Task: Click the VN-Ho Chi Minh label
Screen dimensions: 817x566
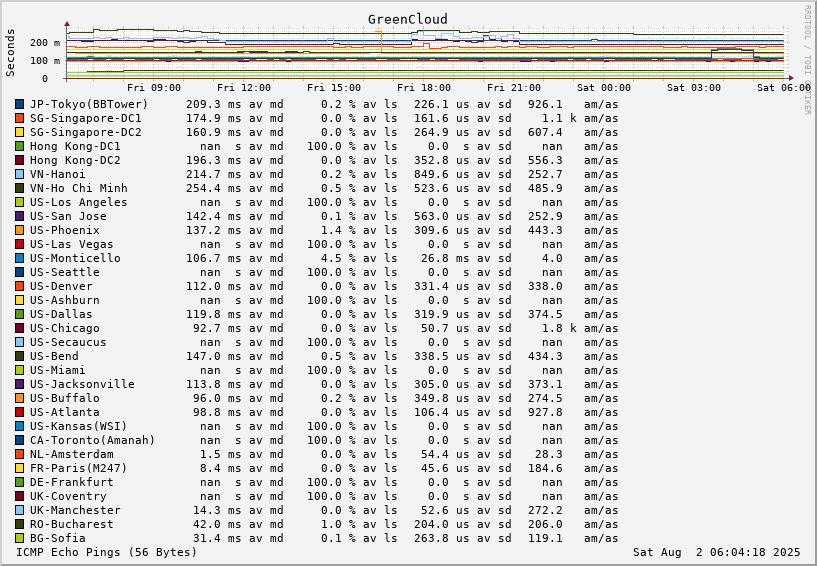Action: click(79, 188)
